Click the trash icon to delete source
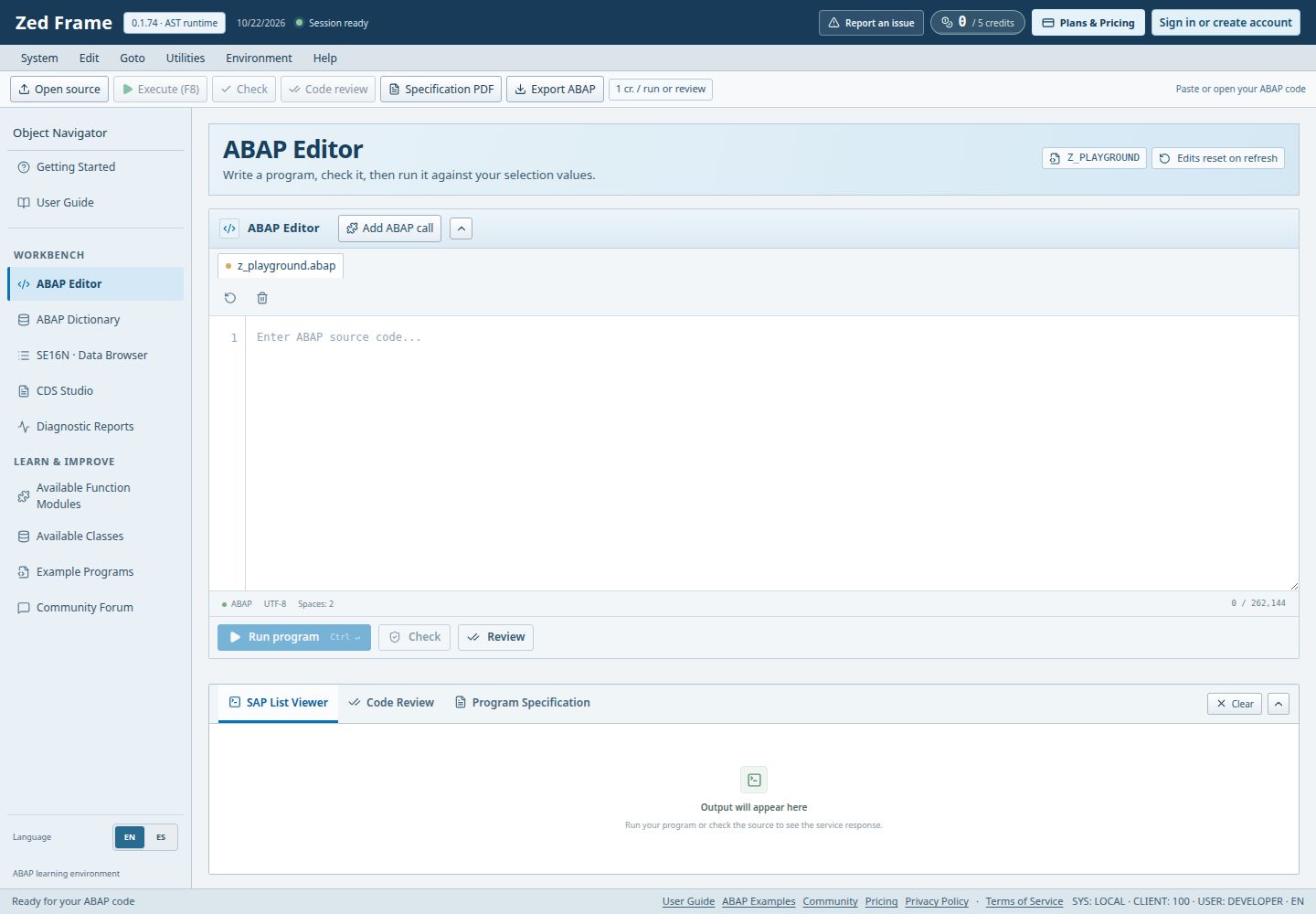This screenshot has width=1316, height=914. pyautogui.click(x=262, y=298)
